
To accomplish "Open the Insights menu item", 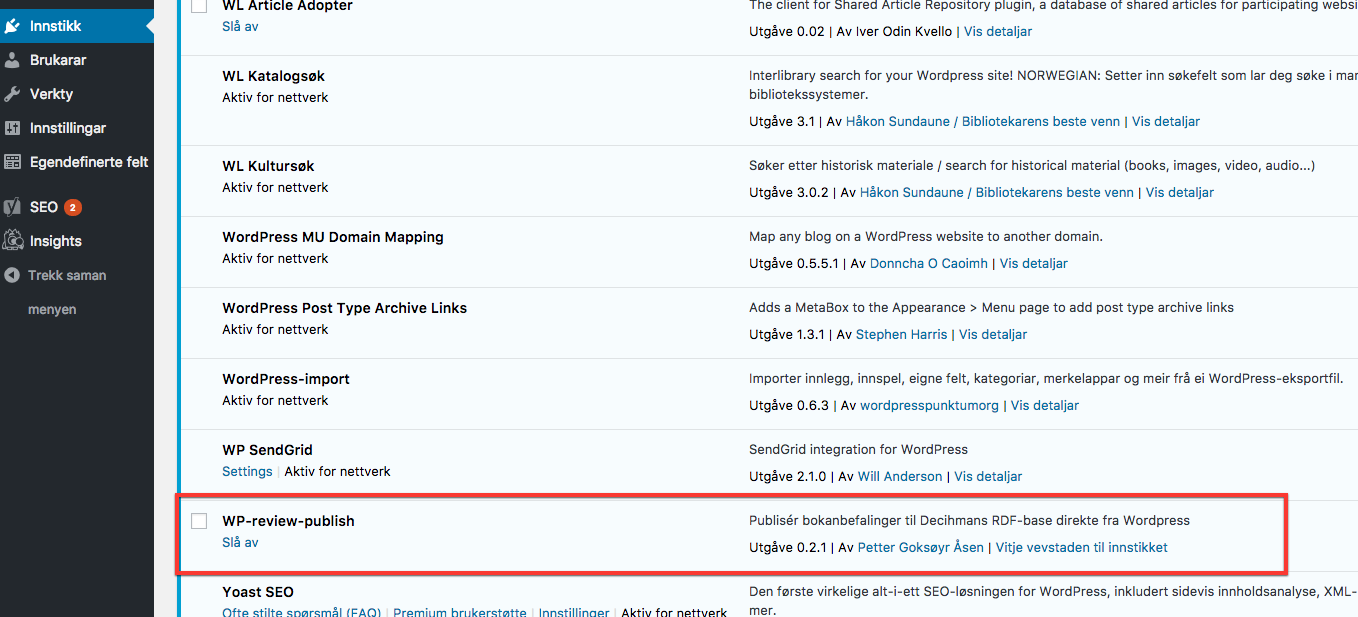I will (x=77, y=241).
